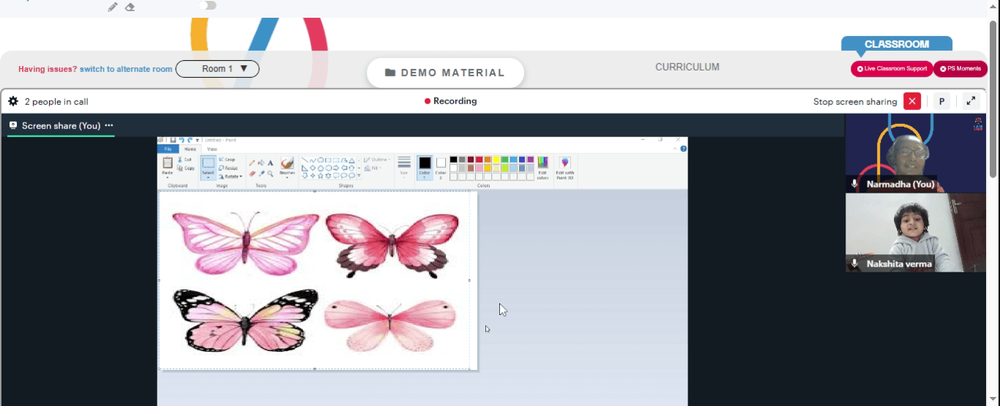Open Screen share more options ellipsis

coord(109,126)
